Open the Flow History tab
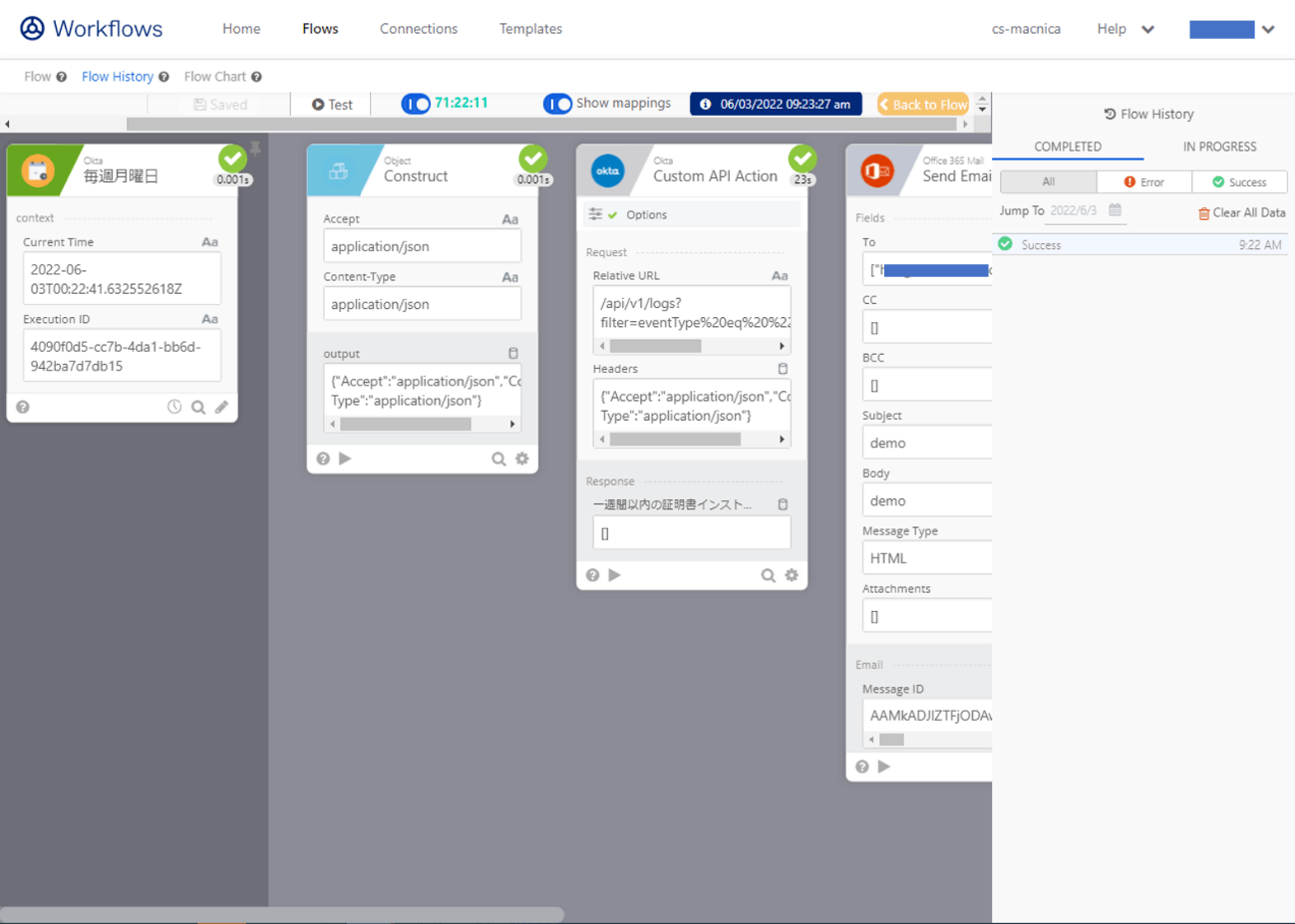 click(x=118, y=77)
